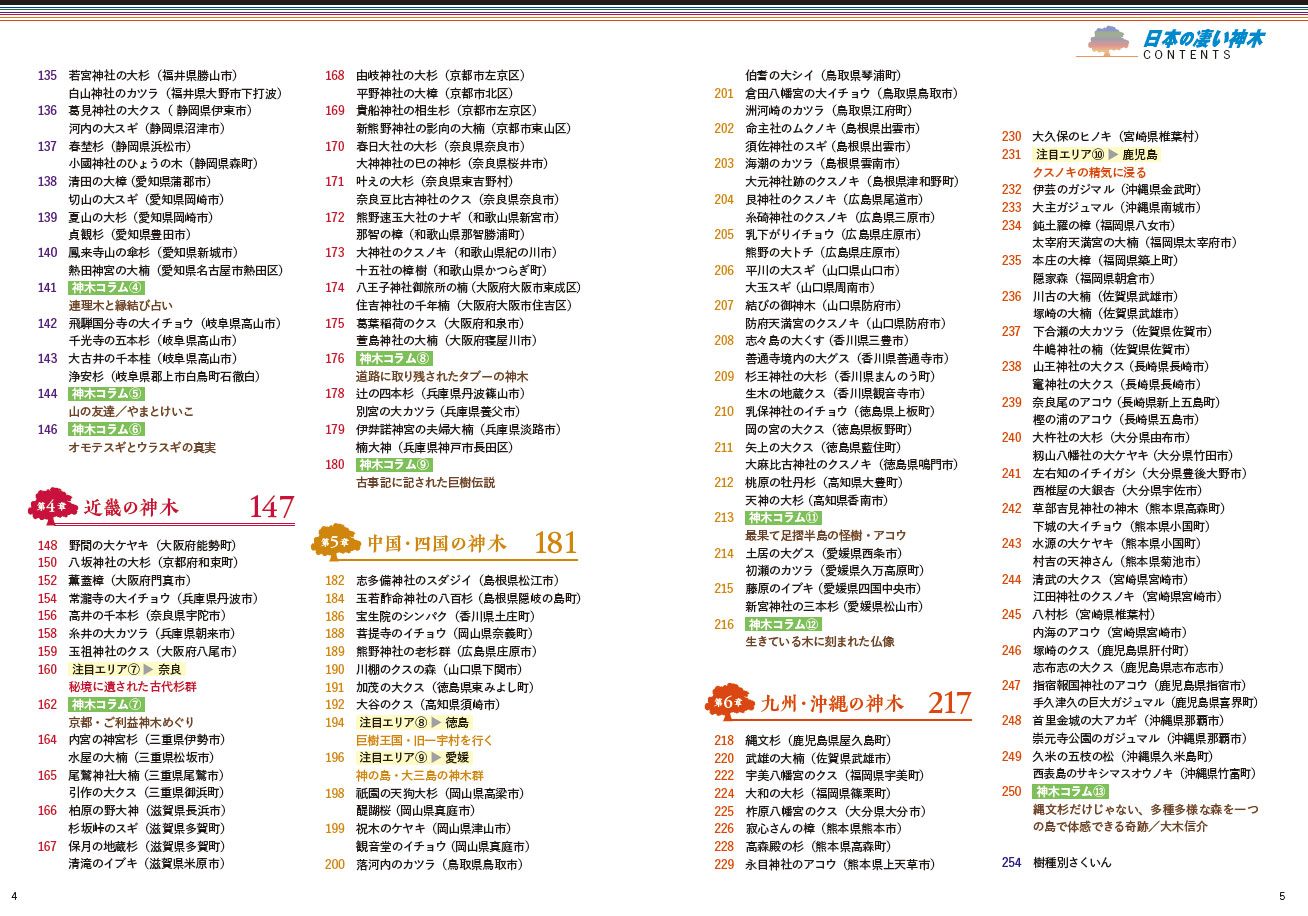The height and width of the screenshot is (916, 1308).
Task: Open the 樹種別さくいん index entry
Action: pyautogui.click(x=1071, y=862)
